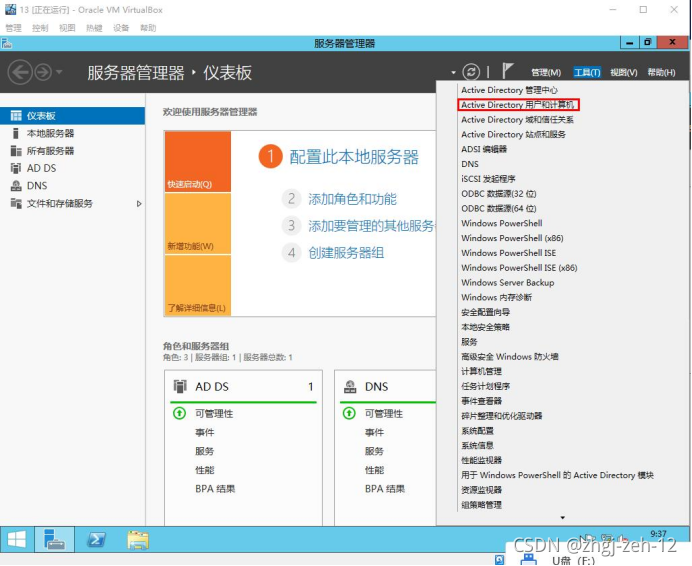Open the 管理(M) menu

[546, 72]
